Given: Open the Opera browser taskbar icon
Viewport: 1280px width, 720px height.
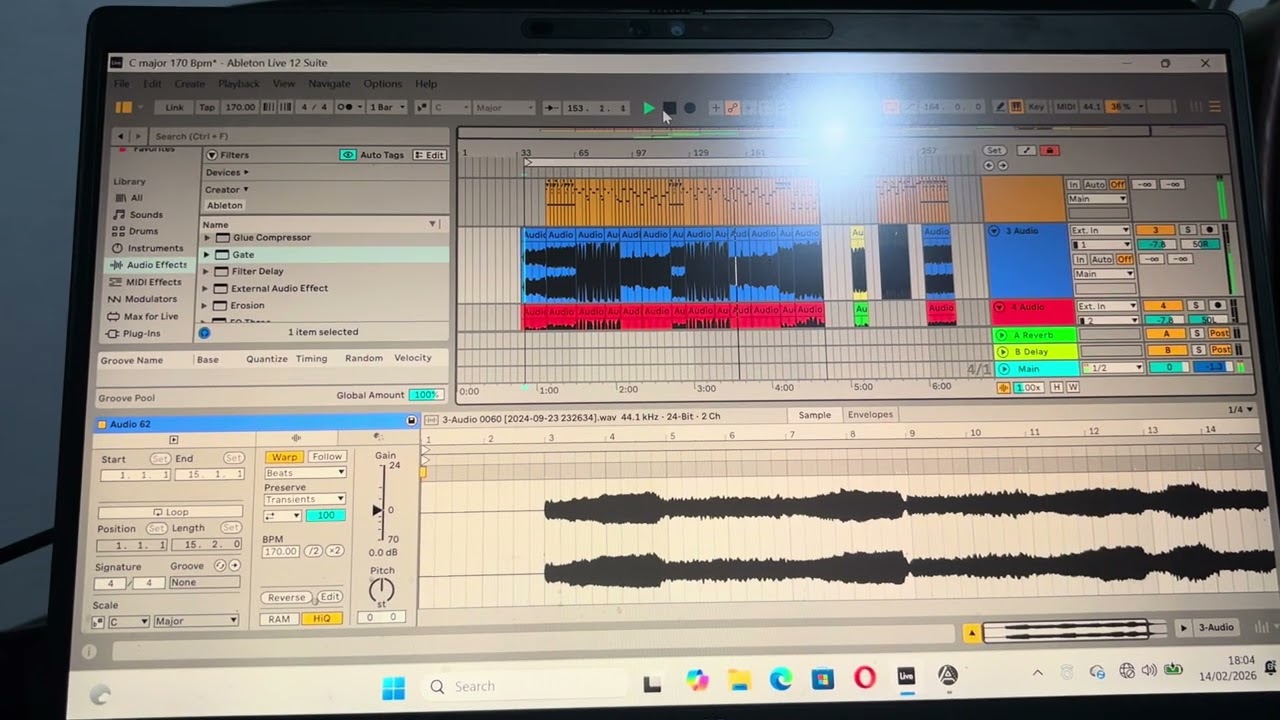Looking at the screenshot, I should (864, 677).
